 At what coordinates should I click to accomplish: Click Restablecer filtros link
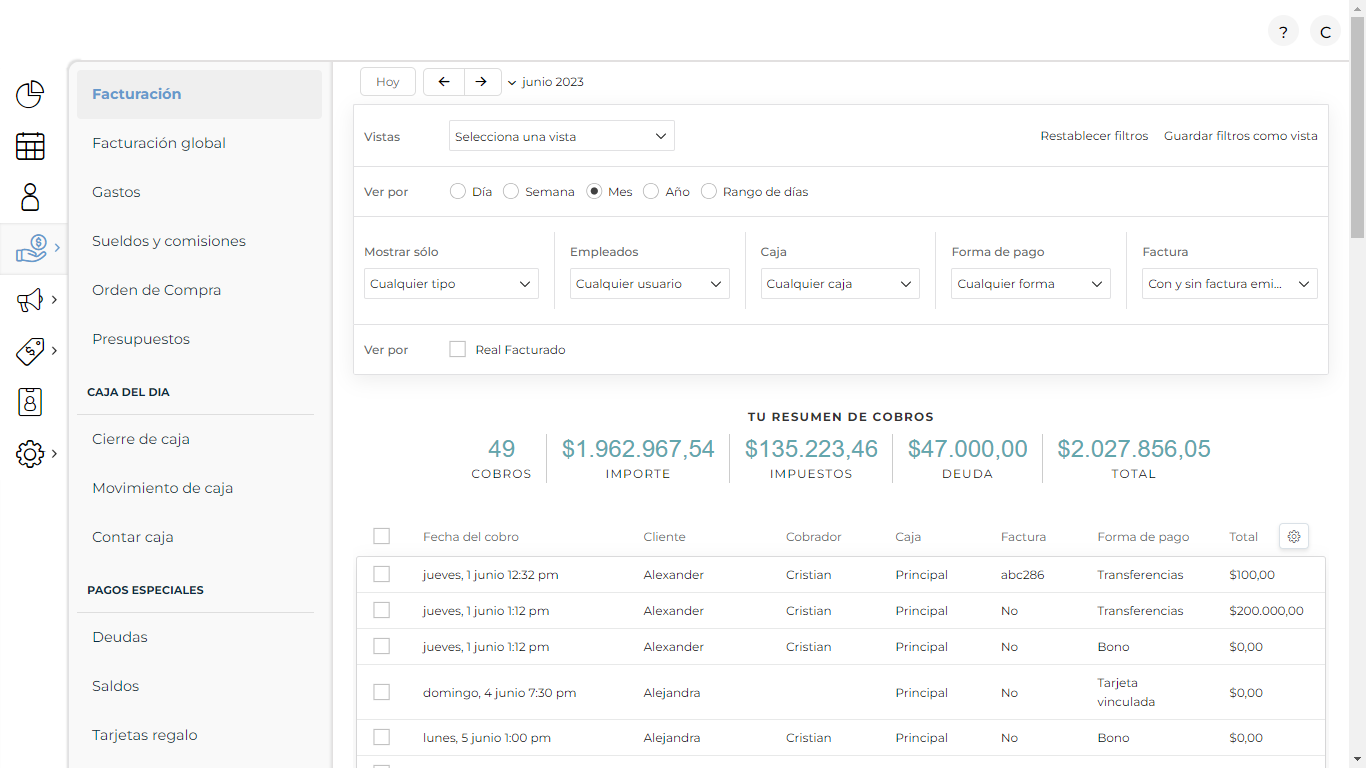(1094, 136)
